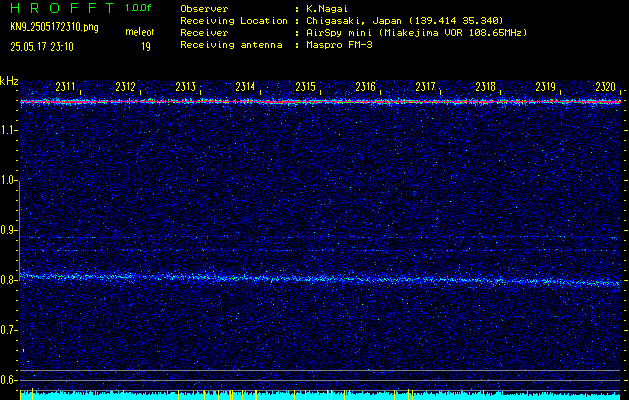Click the red carrier line near the top of the spectrogram
This screenshot has width=629, height=400.
click(320, 102)
